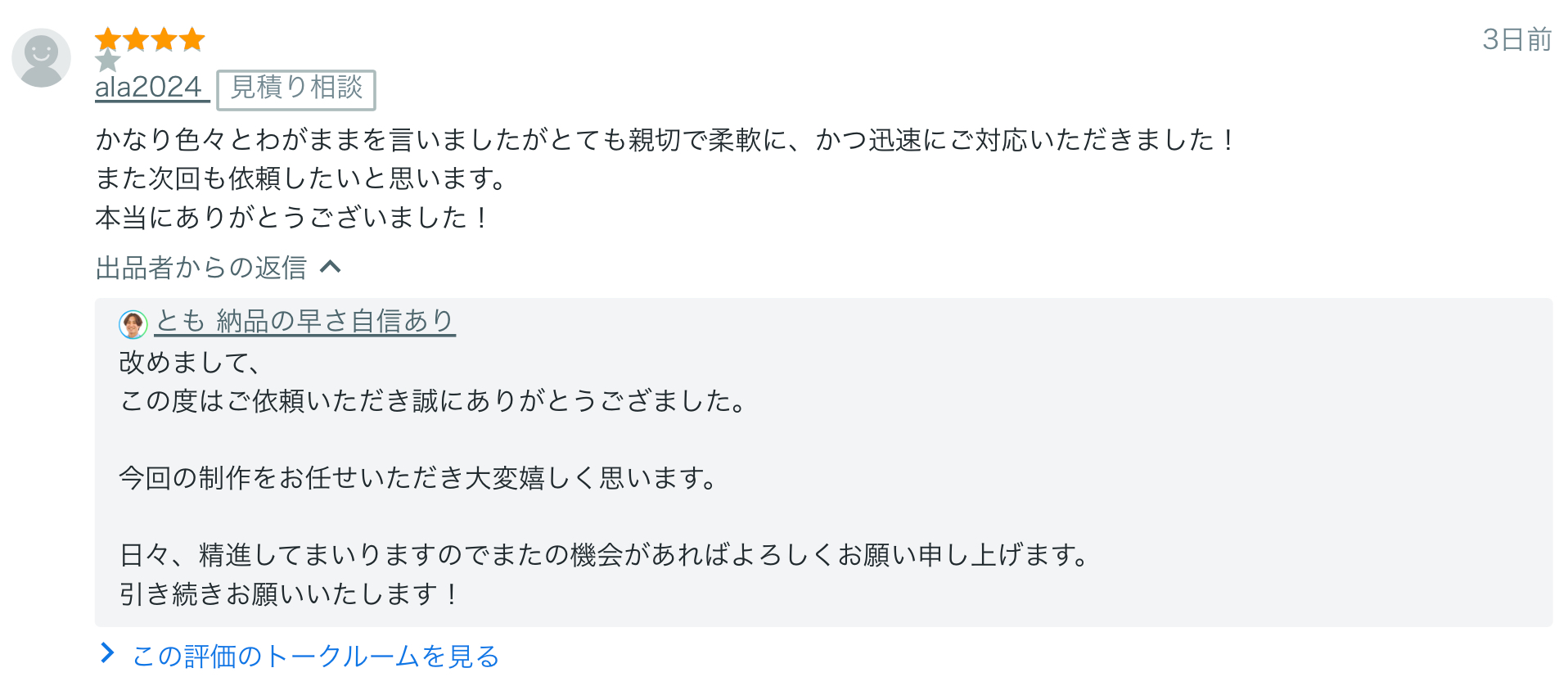This screenshot has width=1568, height=686.
Task: Open reviewer profile via ala2024 username link
Action: tap(149, 87)
